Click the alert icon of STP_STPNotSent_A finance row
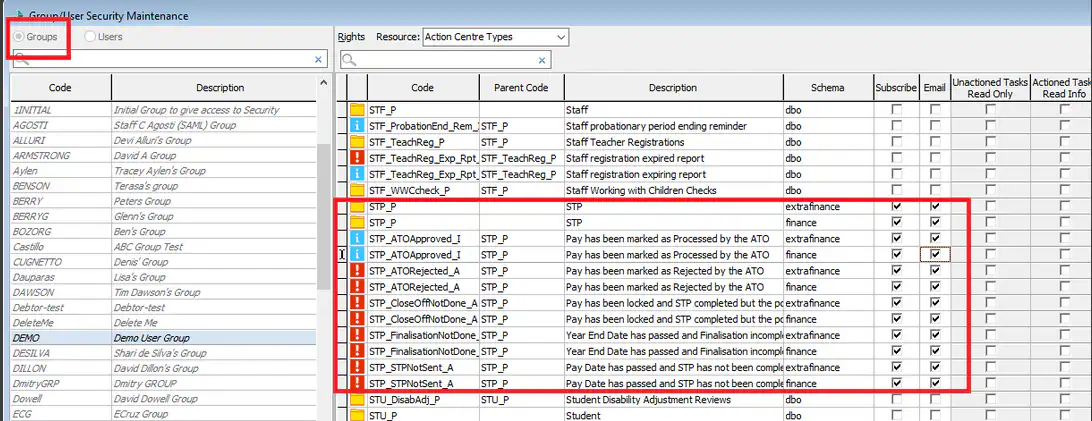The image size is (1092, 421). tap(357, 383)
